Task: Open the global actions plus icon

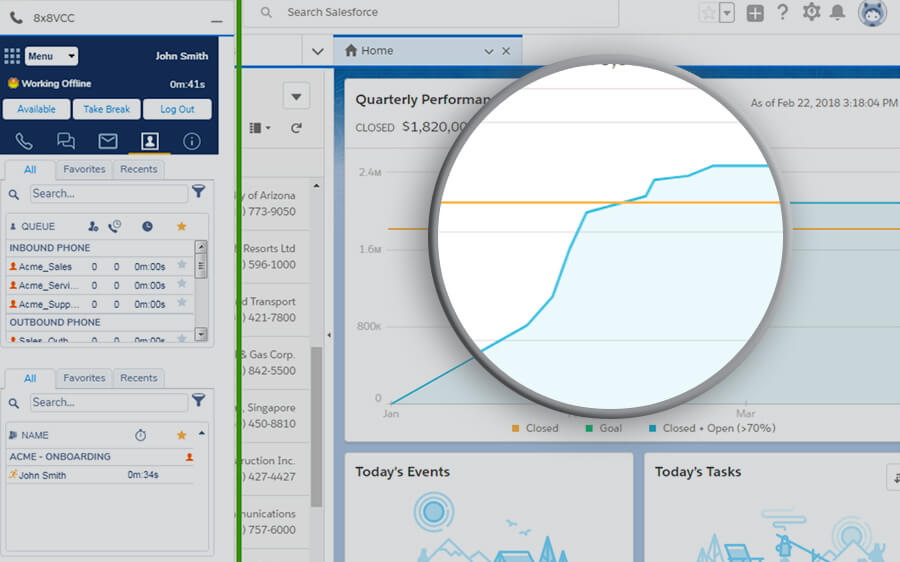Action: [755, 13]
